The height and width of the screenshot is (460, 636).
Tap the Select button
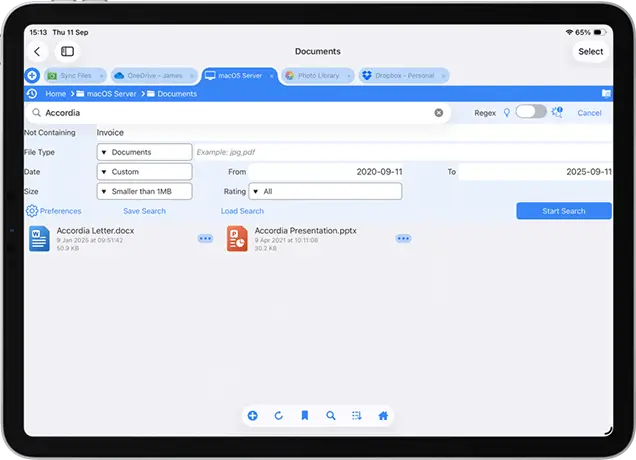[x=591, y=52]
